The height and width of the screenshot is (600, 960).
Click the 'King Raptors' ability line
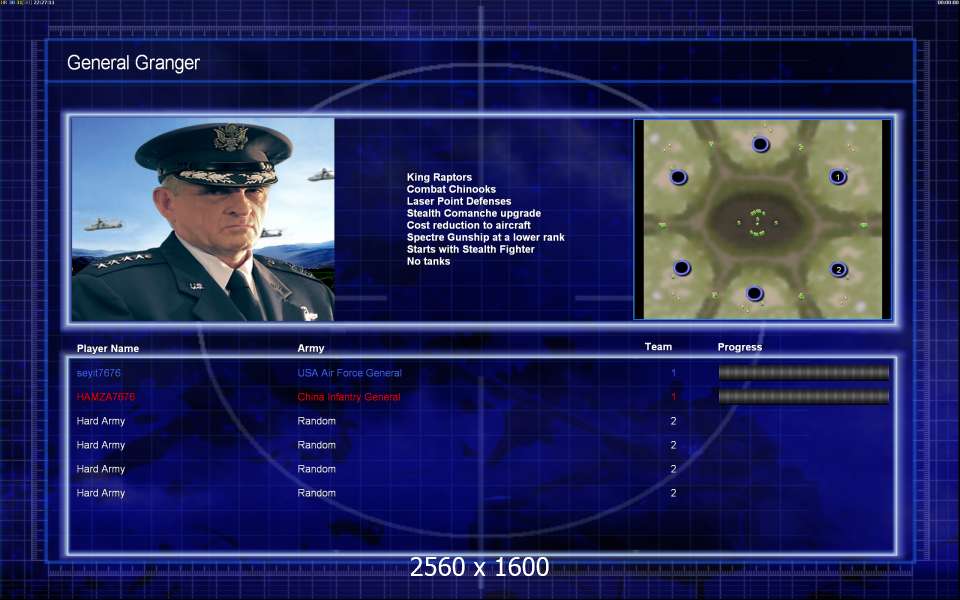click(x=439, y=177)
